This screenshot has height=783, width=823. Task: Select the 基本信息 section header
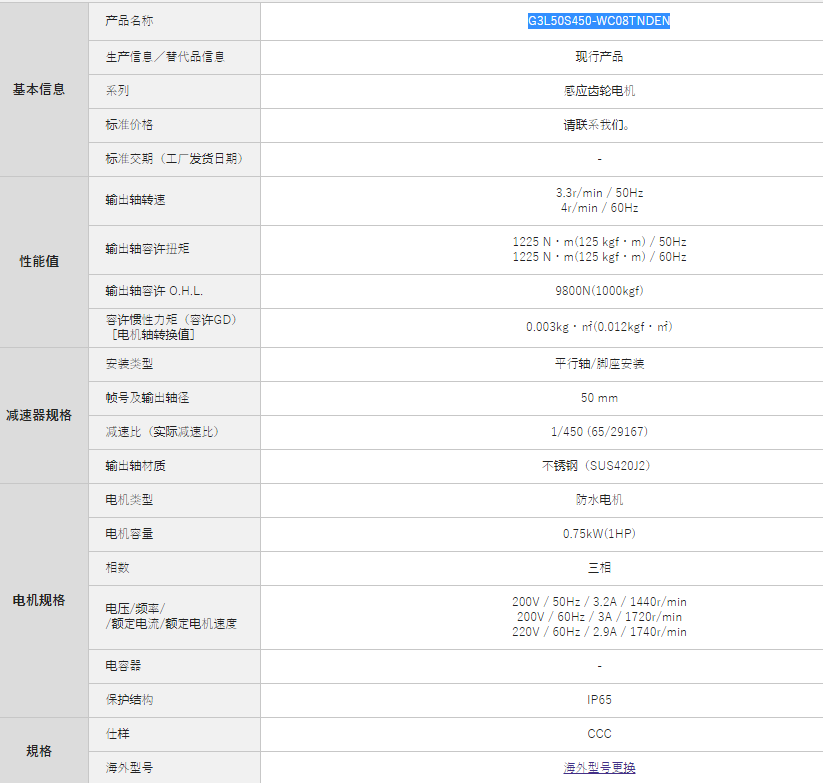tap(39, 89)
